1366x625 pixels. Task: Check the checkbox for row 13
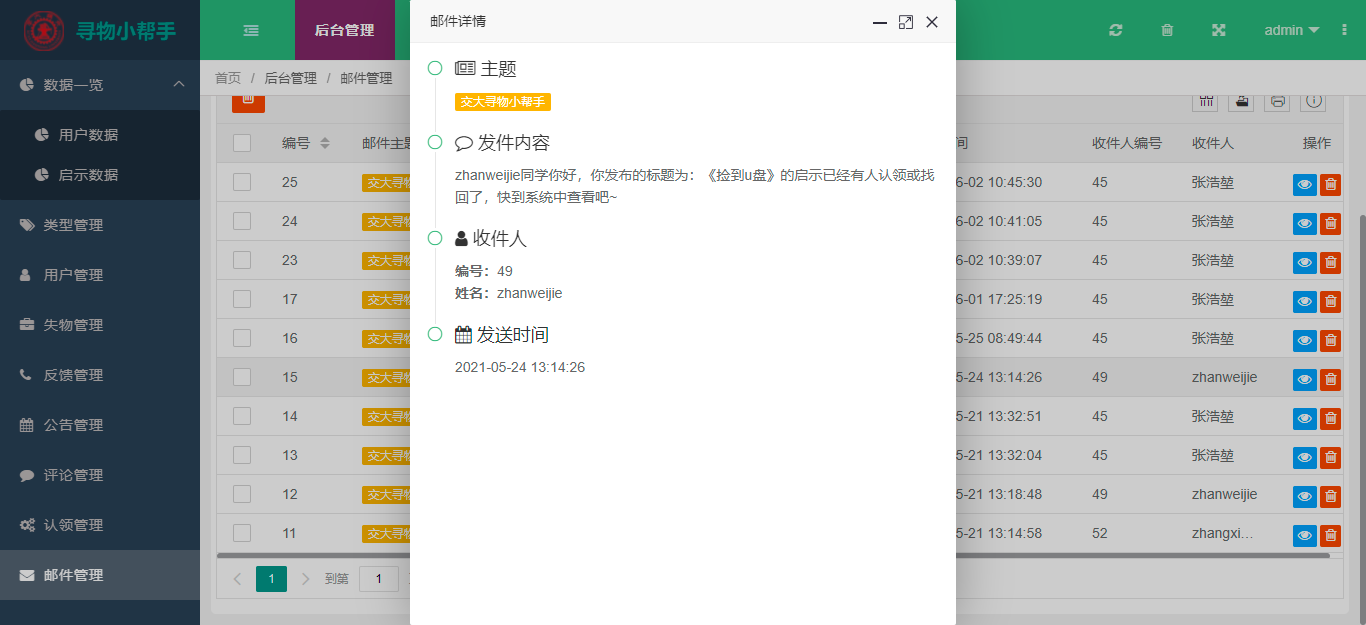tap(242, 455)
